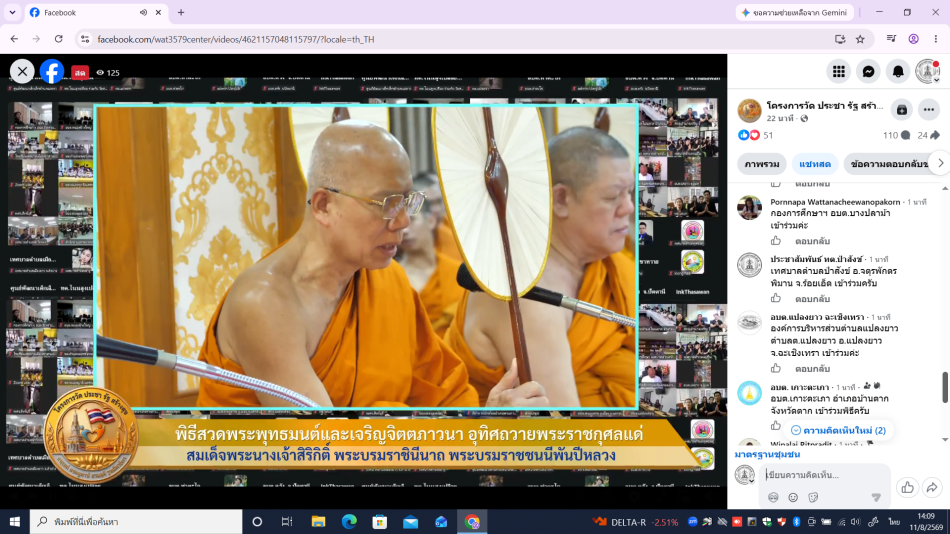Bookmark this page with the star

coord(860,39)
